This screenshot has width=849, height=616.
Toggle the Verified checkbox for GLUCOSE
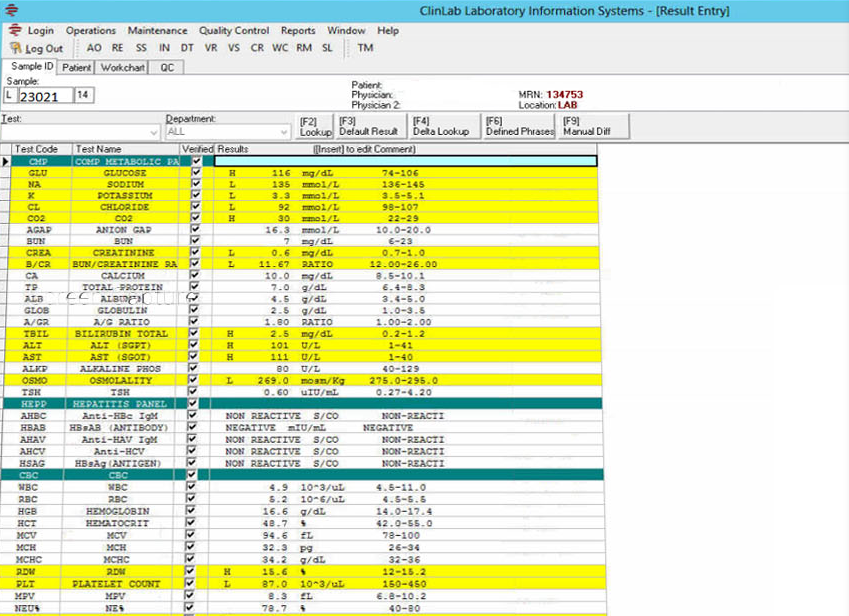196,173
